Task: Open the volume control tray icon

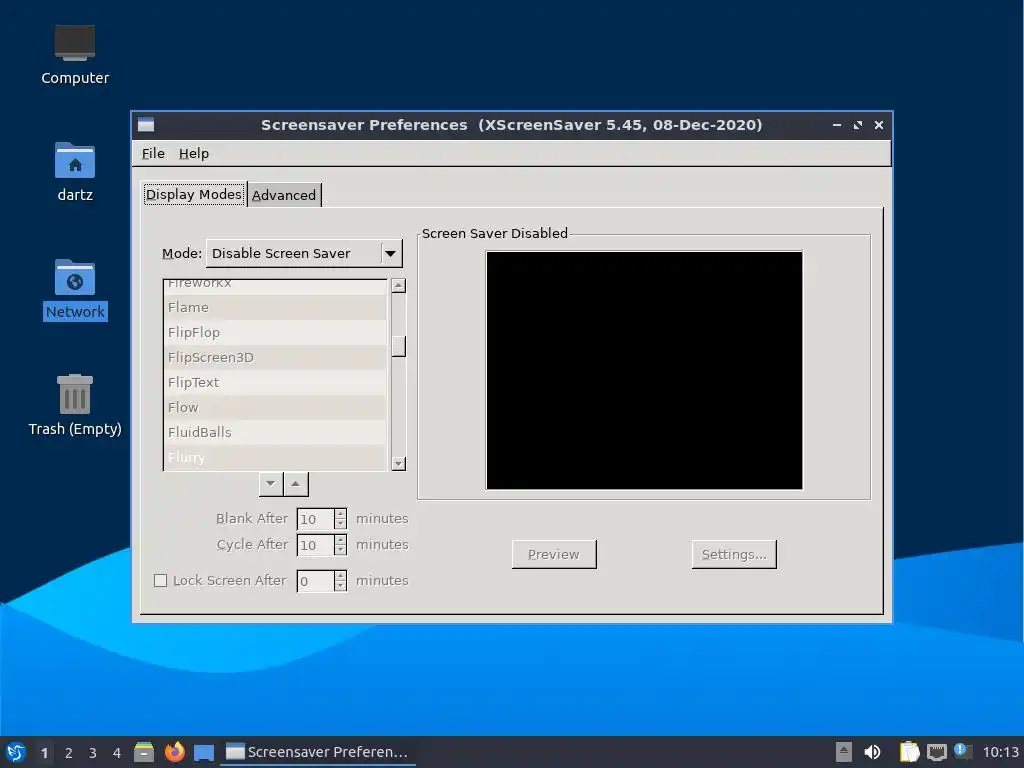Action: coord(872,752)
